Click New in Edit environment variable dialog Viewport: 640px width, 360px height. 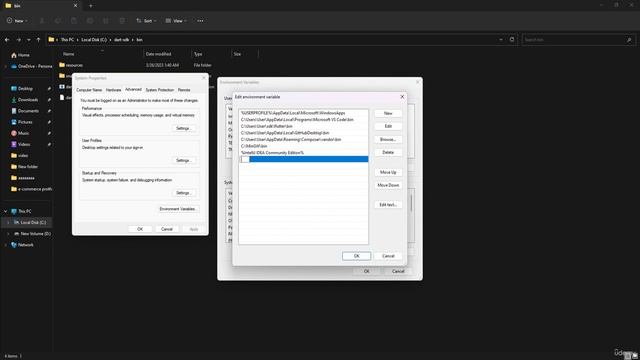[388, 113]
